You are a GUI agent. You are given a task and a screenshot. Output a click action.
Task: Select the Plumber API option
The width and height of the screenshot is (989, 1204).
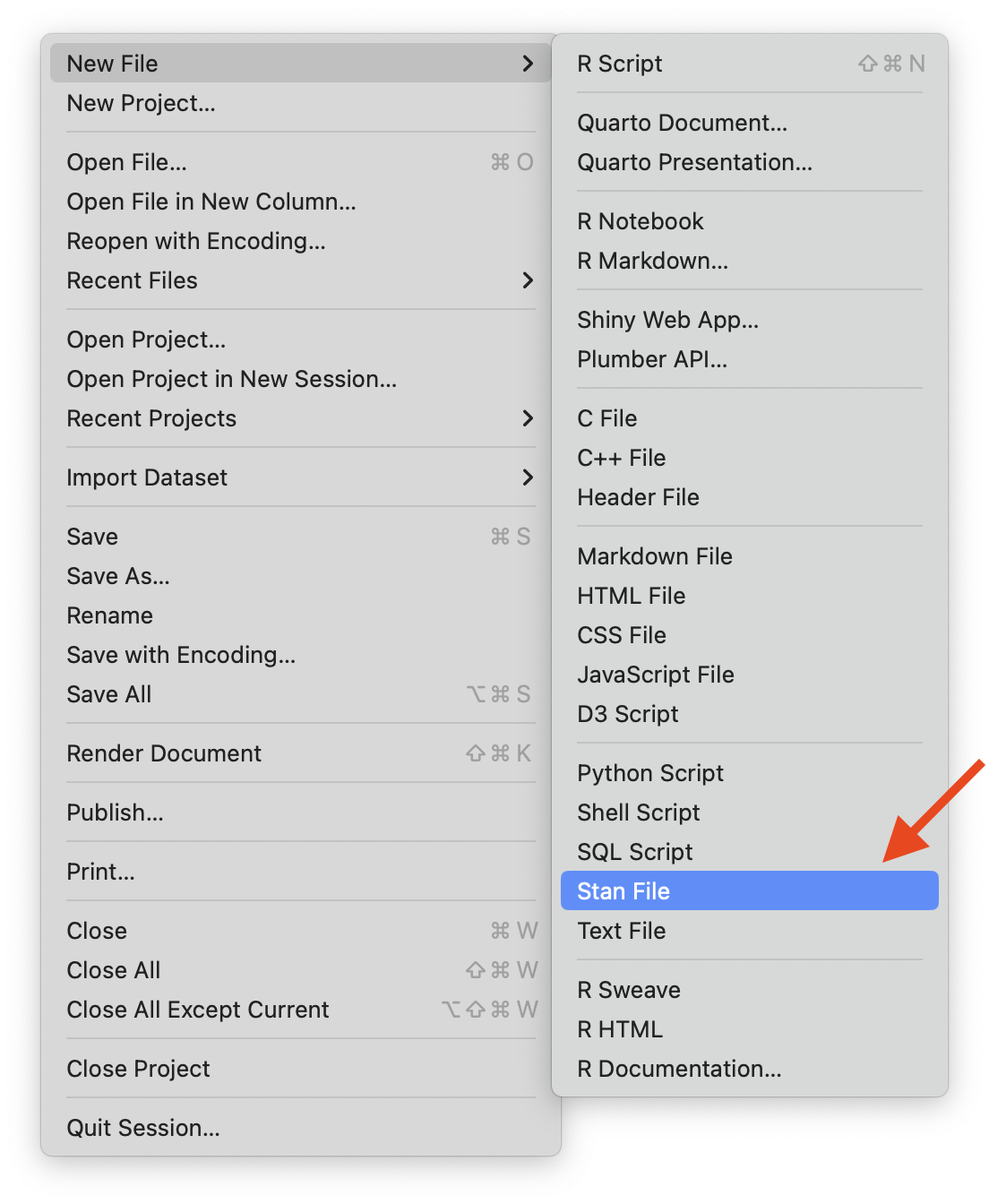(652, 359)
